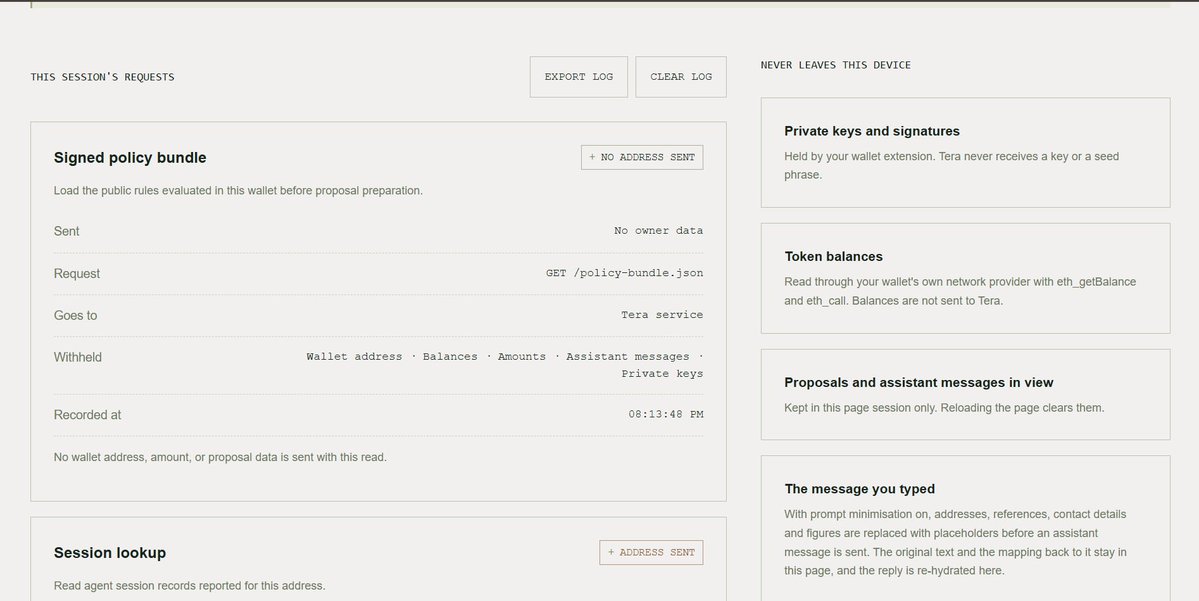Select the 'Signed policy bundle' heading
Screen dimensions: 1199x601
pos(130,158)
